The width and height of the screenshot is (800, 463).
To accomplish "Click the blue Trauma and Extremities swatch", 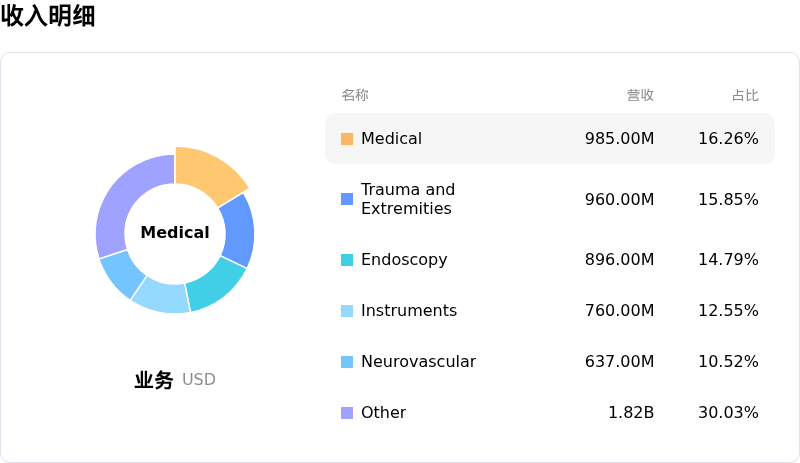I will click(x=347, y=199).
